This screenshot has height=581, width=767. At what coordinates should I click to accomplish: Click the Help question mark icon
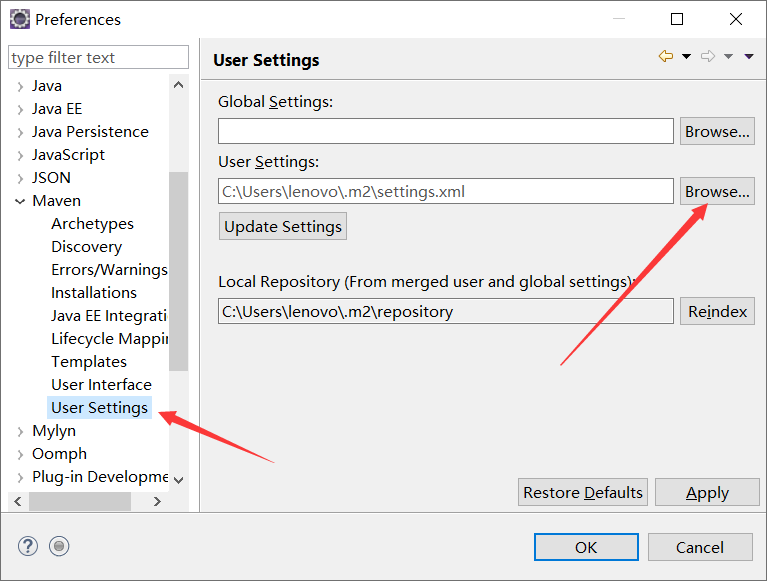tap(28, 546)
